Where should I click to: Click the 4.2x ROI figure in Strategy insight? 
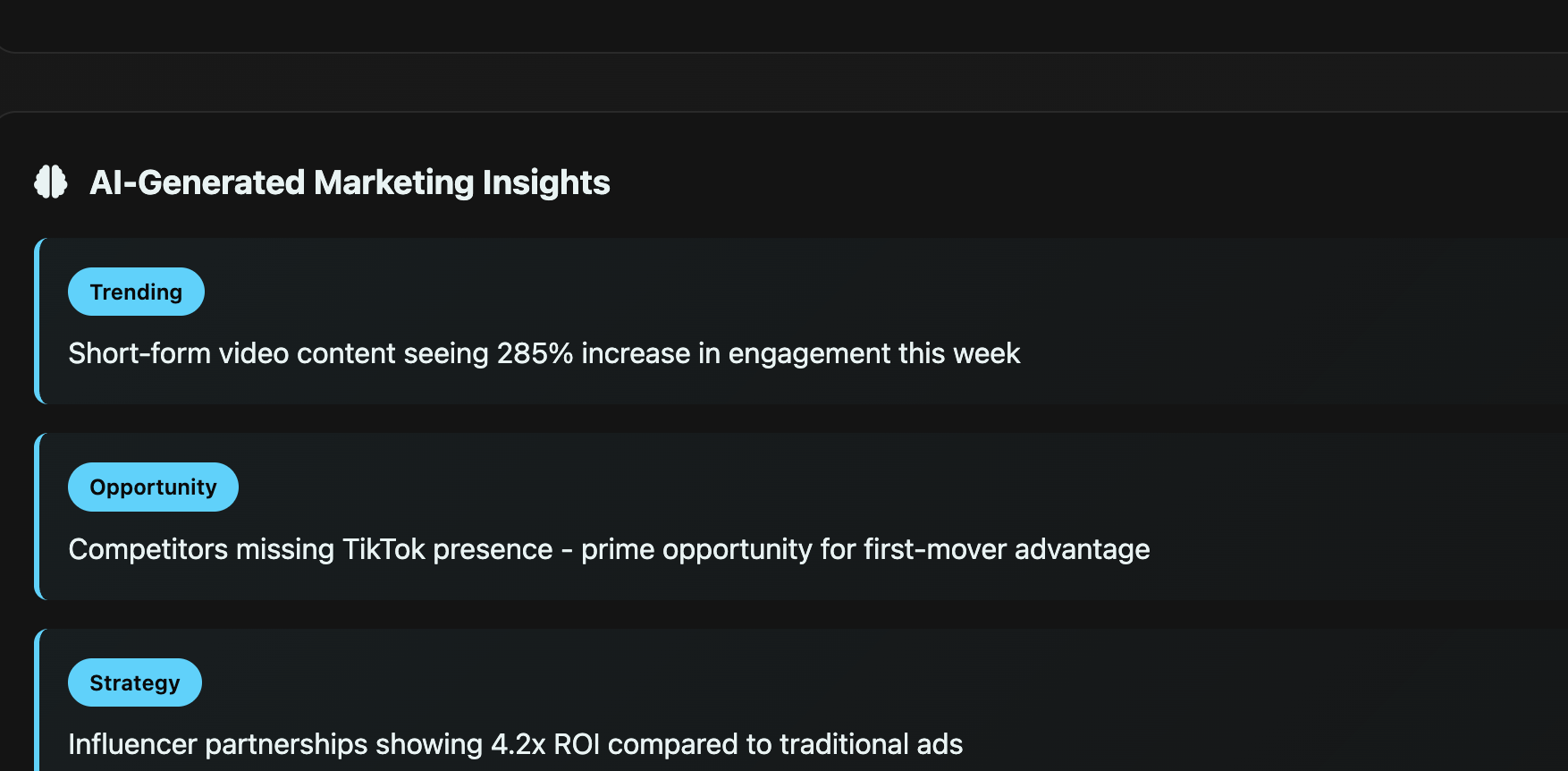pyautogui.click(x=545, y=744)
